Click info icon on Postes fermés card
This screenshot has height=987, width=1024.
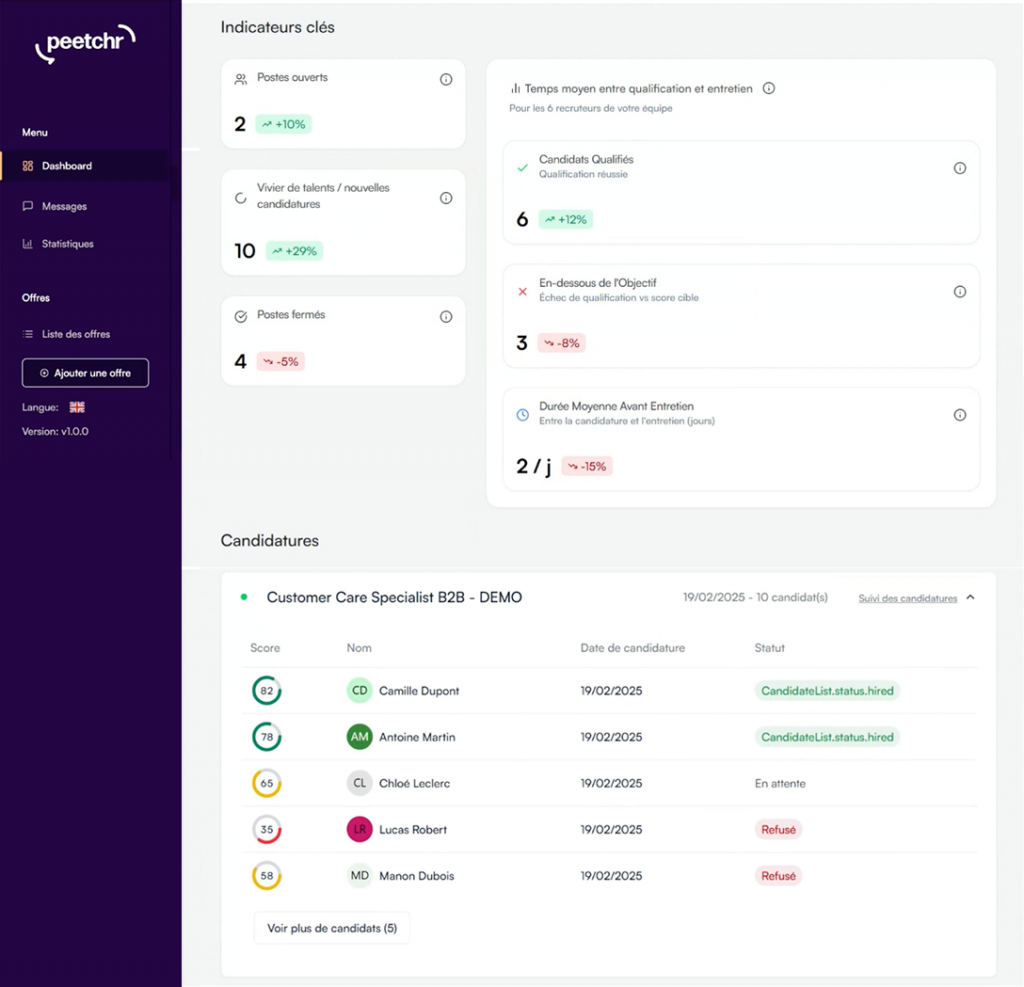(446, 317)
